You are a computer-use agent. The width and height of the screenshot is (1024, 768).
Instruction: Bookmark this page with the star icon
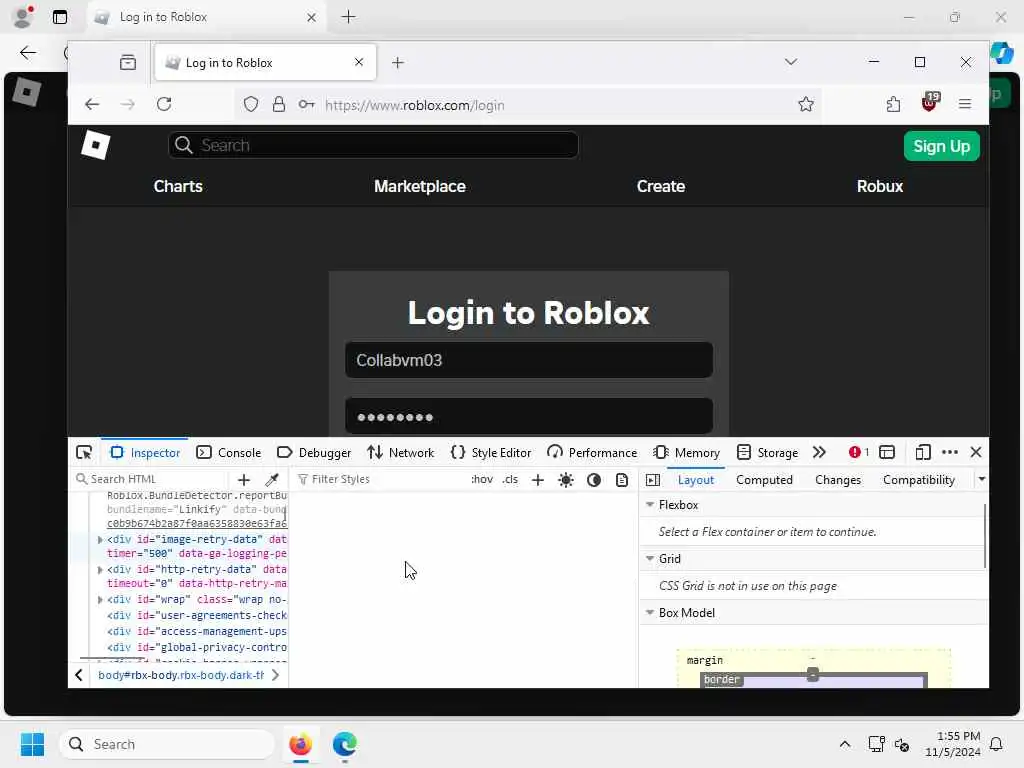(x=806, y=104)
